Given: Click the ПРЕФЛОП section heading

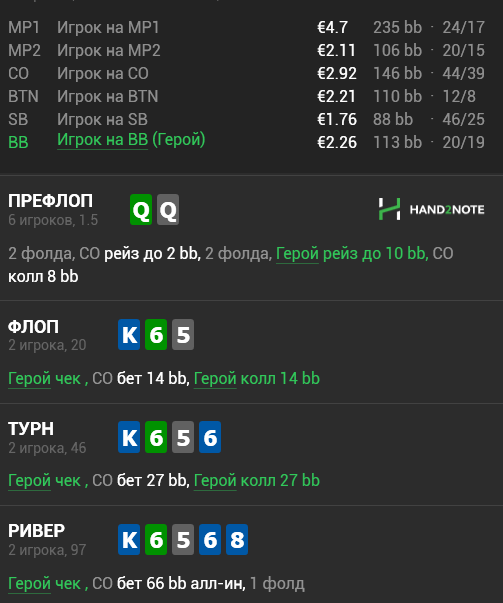Looking at the screenshot, I should pyautogui.click(x=50, y=201).
